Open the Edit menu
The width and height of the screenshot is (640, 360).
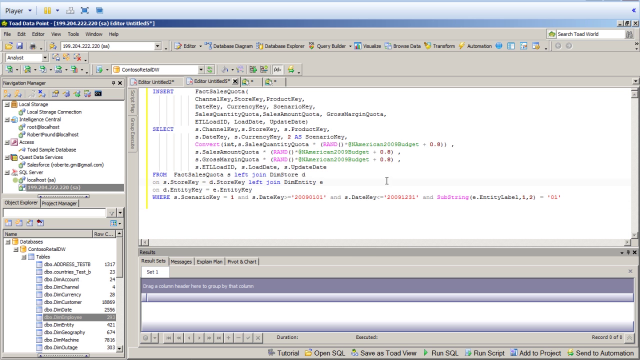tap(21, 34)
